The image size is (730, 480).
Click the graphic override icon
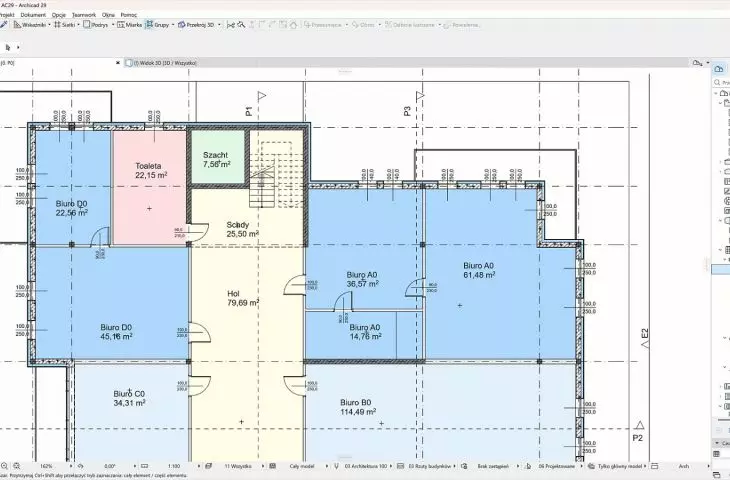pos(464,466)
